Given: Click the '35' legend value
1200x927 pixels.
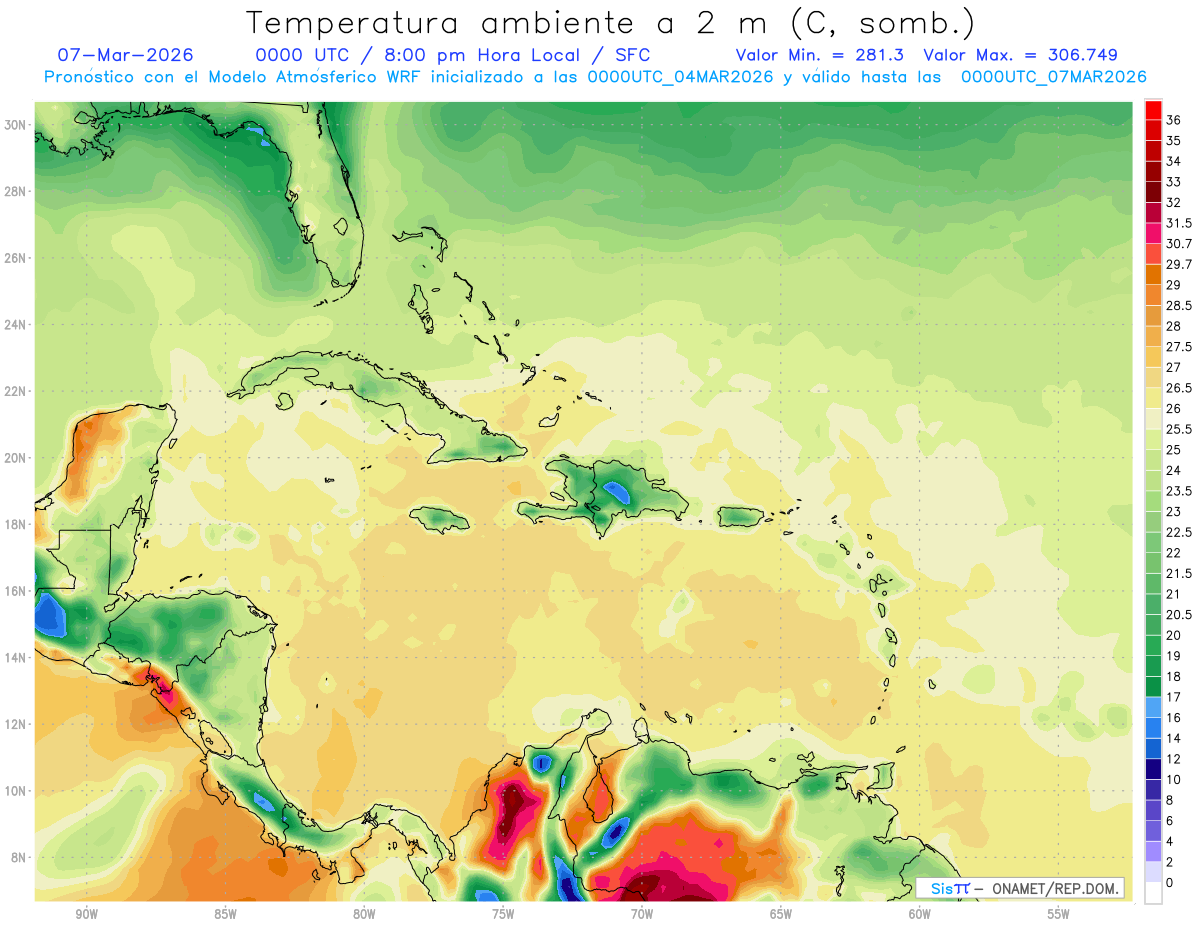Looking at the screenshot, I should pos(1173,141).
